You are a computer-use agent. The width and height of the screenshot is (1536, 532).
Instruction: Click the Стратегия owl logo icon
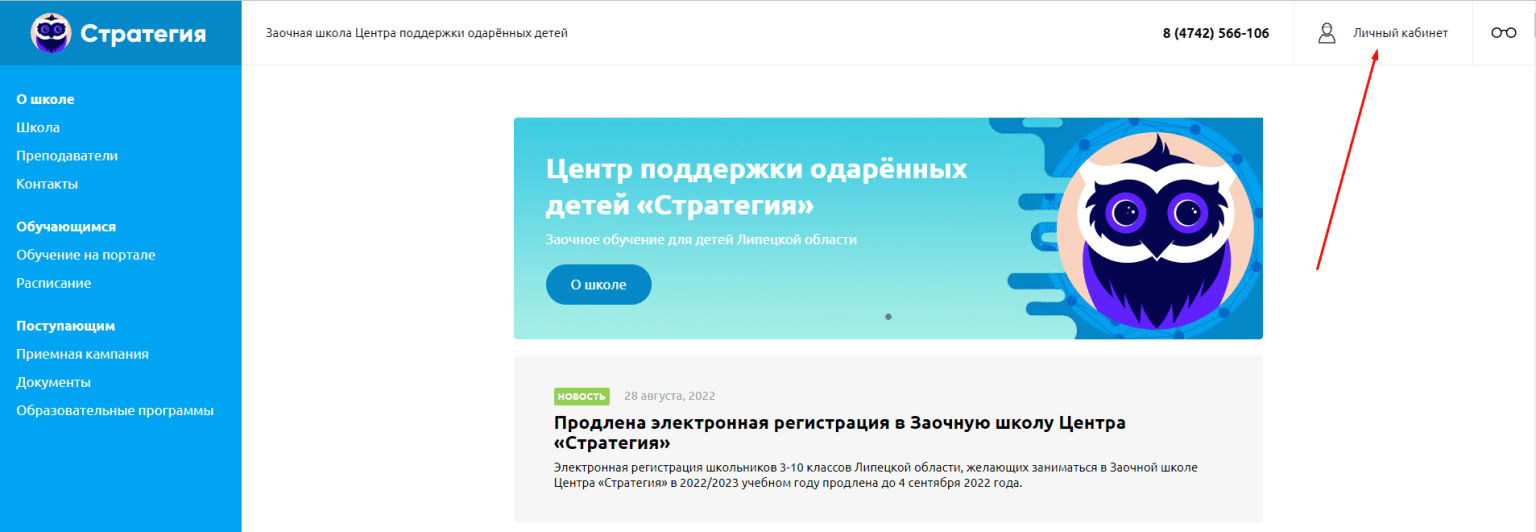pyautogui.click(x=50, y=33)
